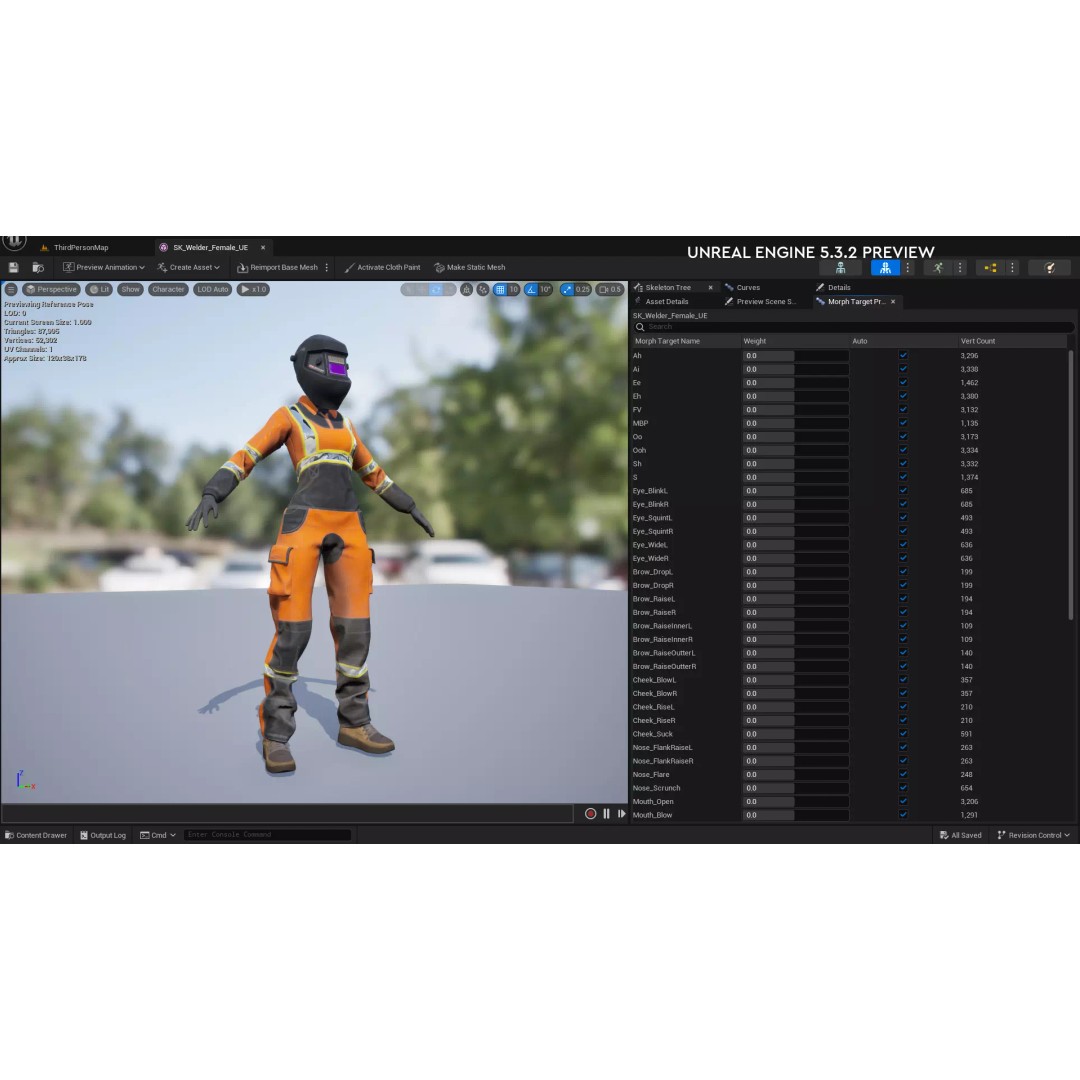Open Animation Blueprint mode icon
Screen dimensions: 1080x1080
pos(990,268)
